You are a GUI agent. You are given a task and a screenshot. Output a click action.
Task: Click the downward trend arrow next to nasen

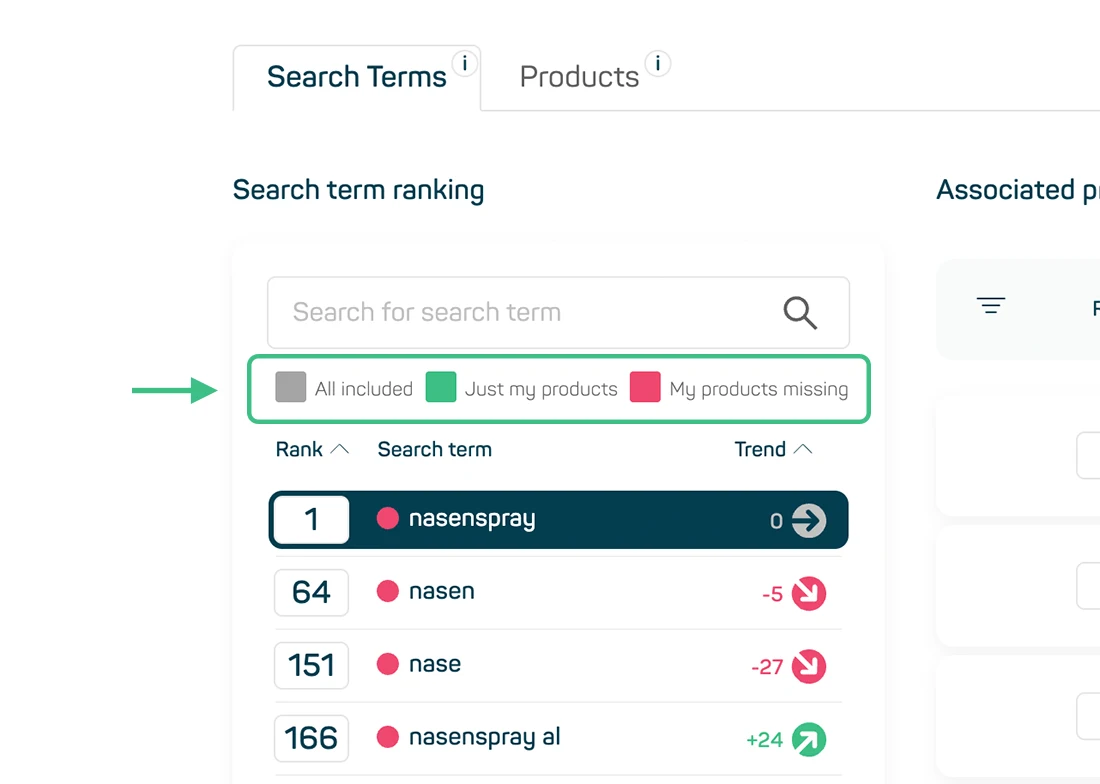pyautogui.click(x=808, y=593)
